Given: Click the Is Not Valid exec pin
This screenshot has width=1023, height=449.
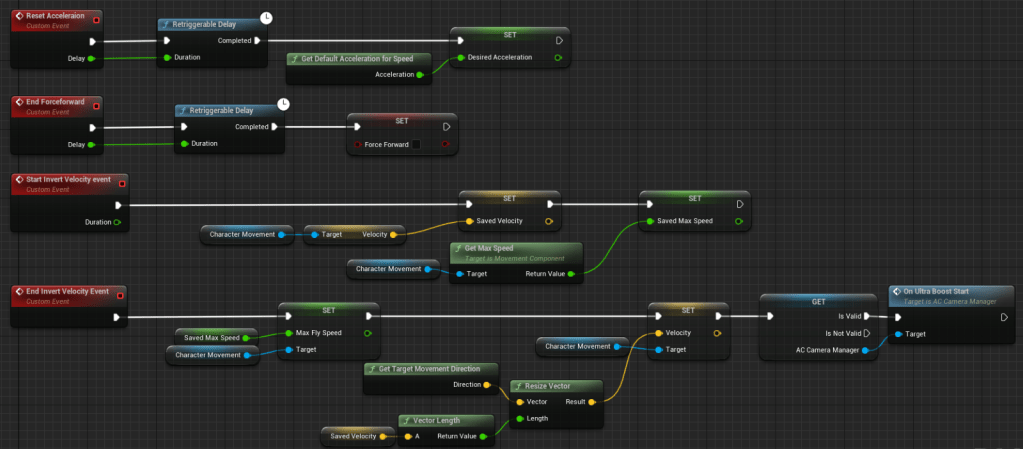Looking at the screenshot, I should (x=867, y=333).
